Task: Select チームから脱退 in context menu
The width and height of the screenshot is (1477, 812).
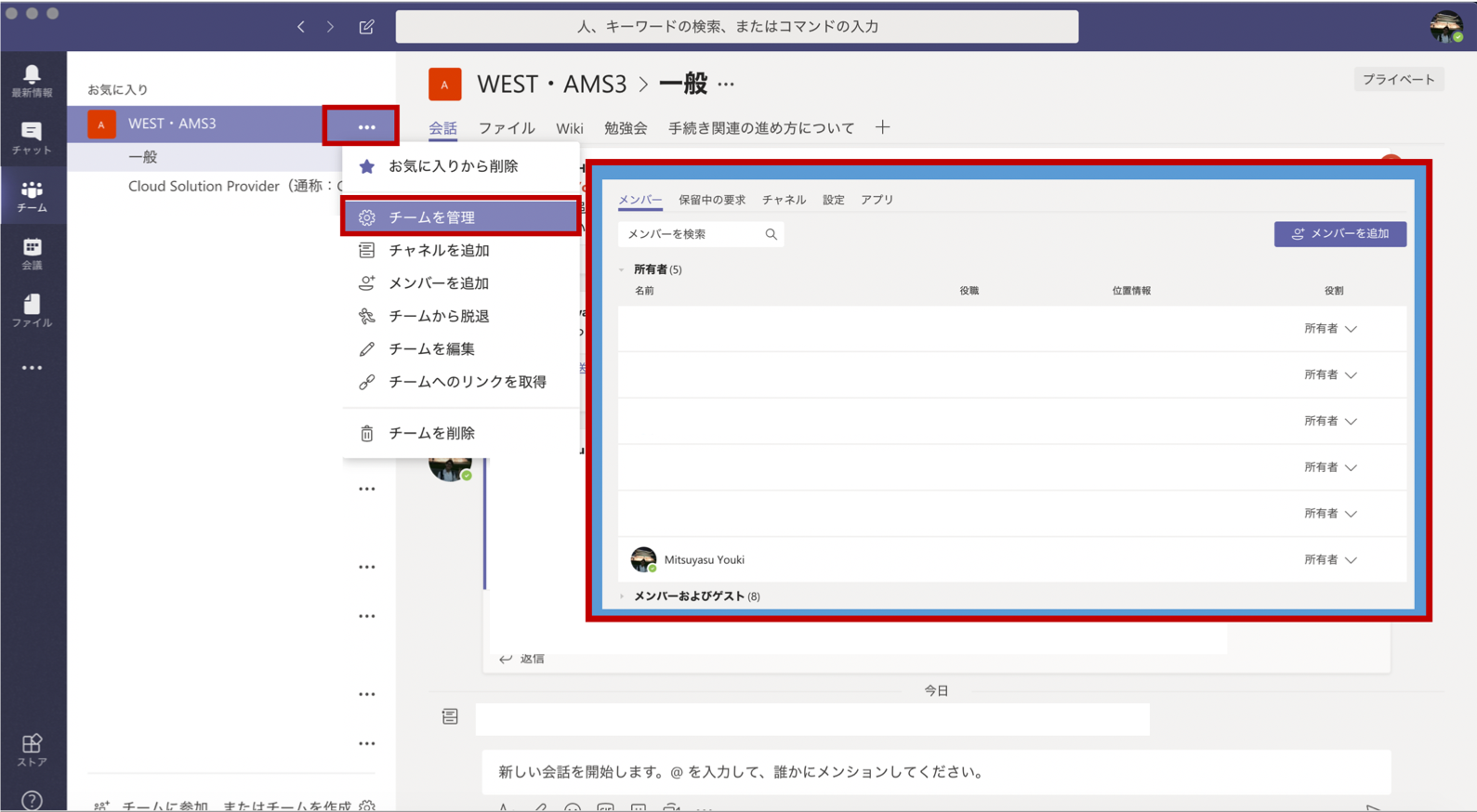Action: [x=461, y=316]
